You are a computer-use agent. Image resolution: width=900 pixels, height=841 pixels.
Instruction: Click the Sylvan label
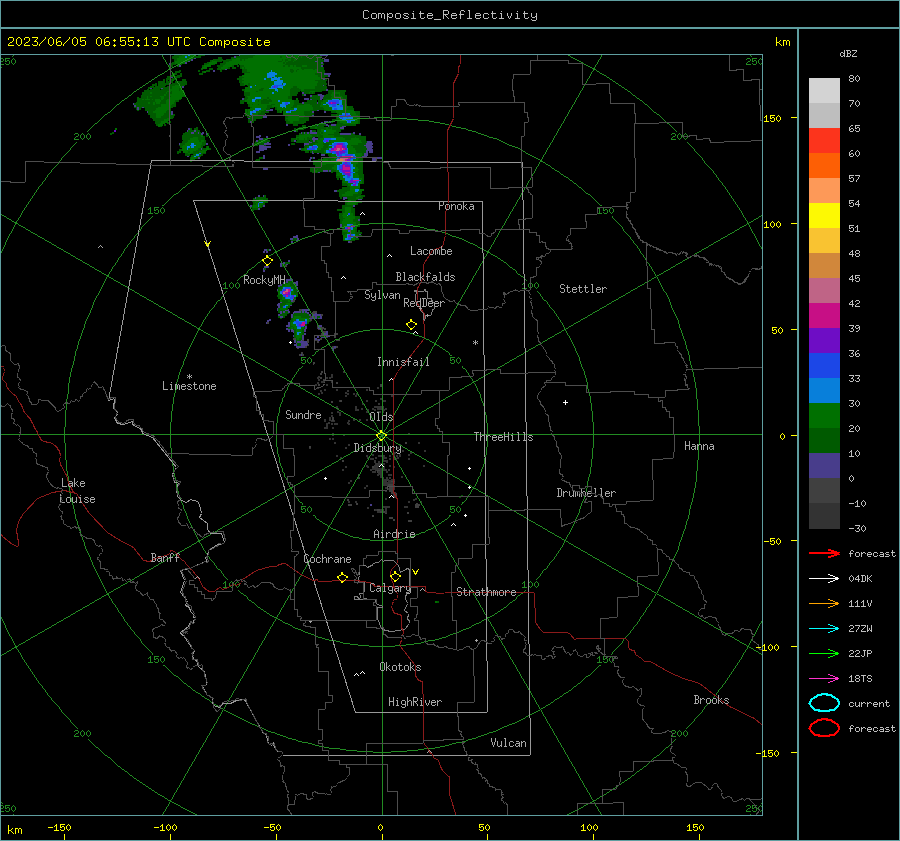point(382,295)
